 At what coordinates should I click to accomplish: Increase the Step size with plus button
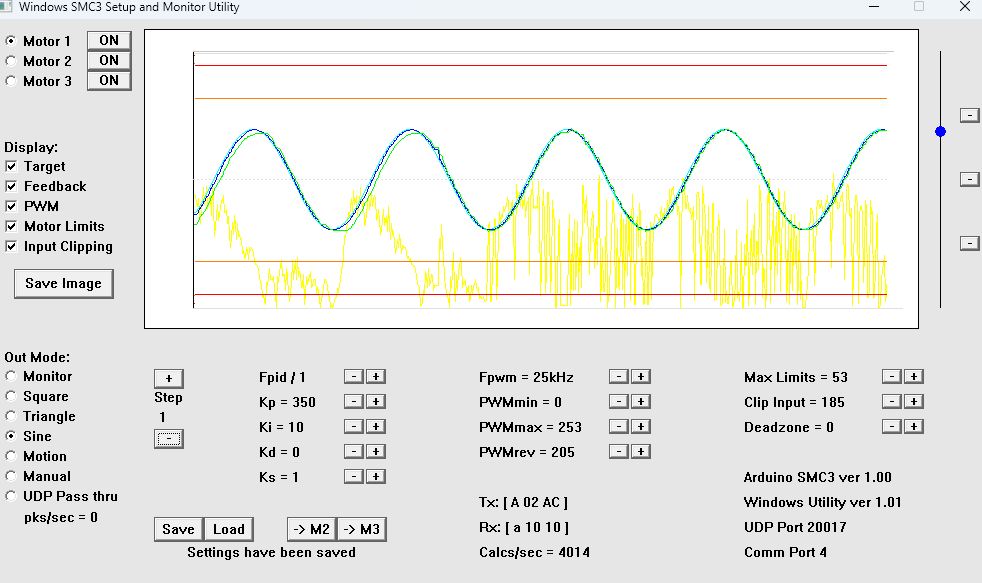[168, 379]
